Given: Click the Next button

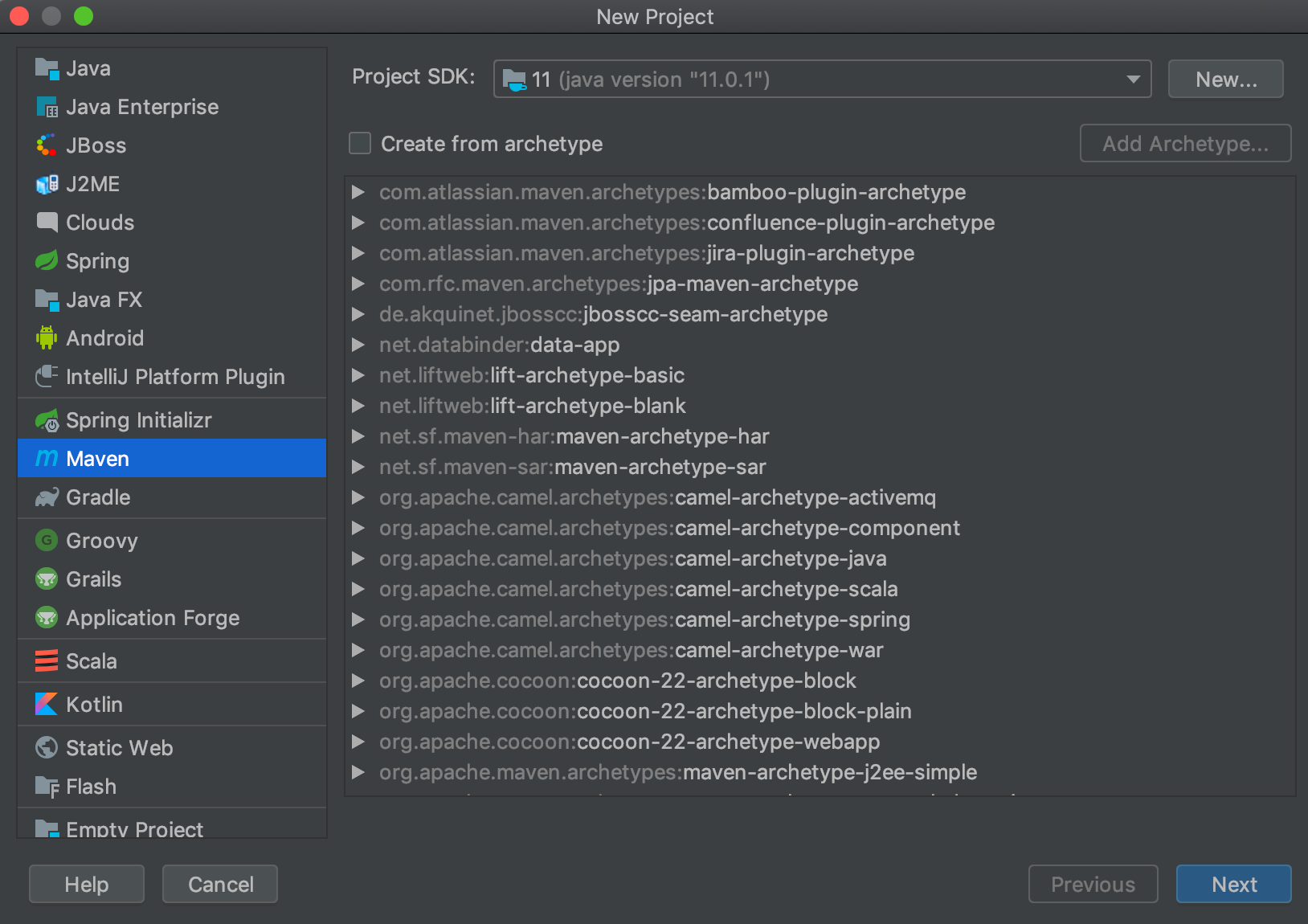Looking at the screenshot, I should (1233, 884).
